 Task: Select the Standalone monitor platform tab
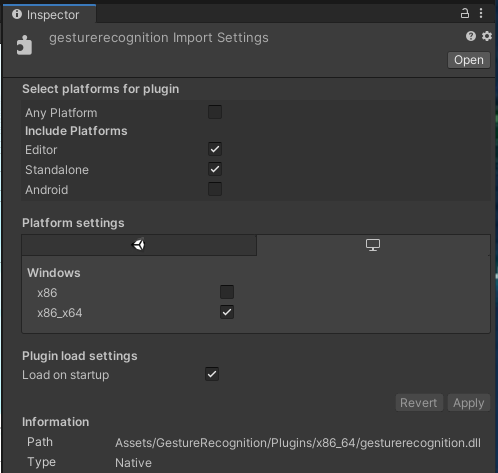click(x=373, y=245)
